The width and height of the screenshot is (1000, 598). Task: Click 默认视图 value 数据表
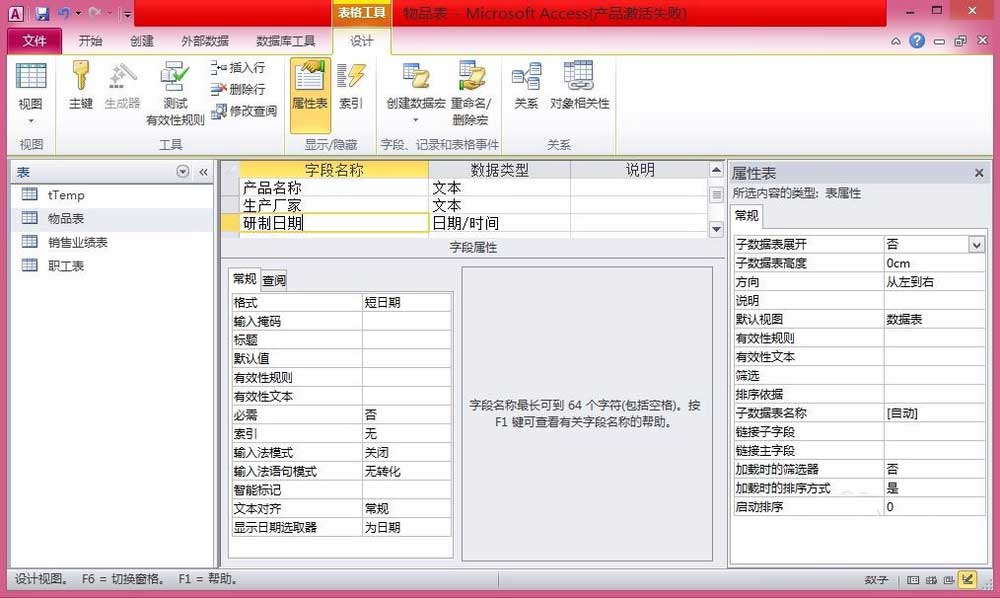(x=934, y=319)
